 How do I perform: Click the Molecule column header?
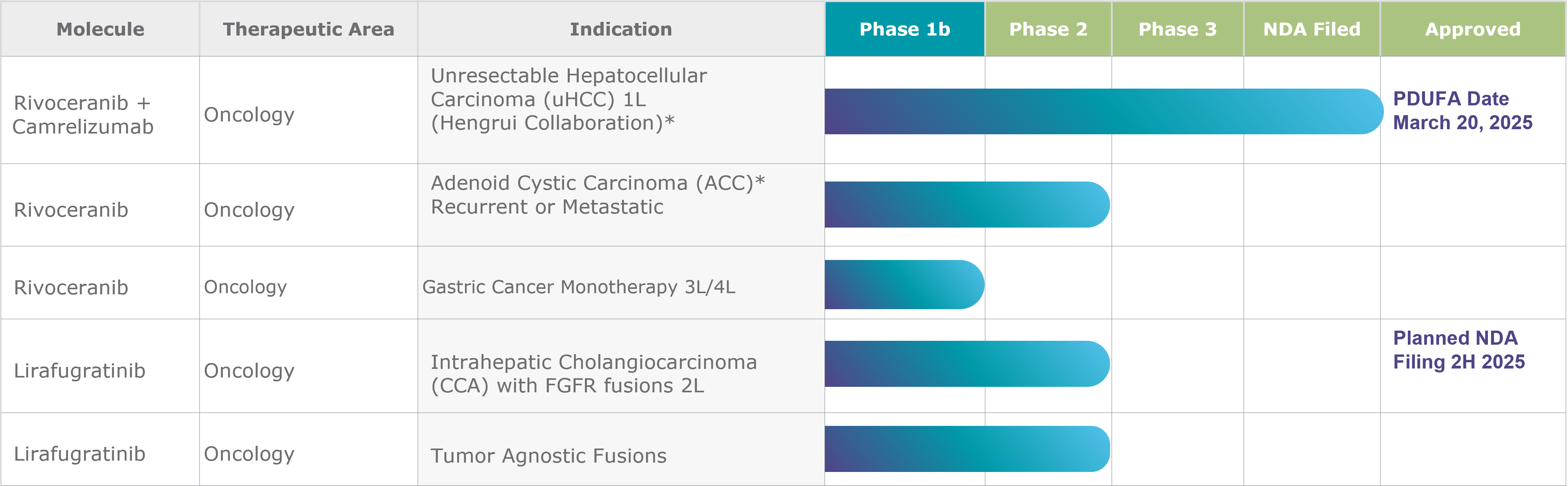click(100, 28)
